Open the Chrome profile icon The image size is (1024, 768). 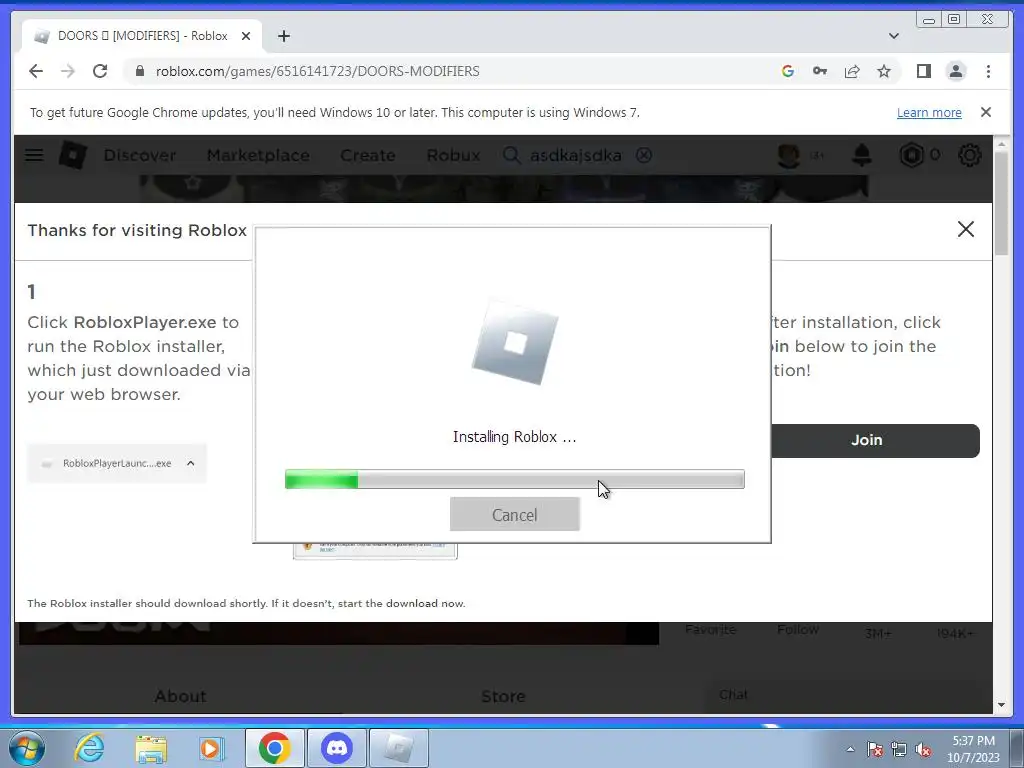[x=956, y=71]
